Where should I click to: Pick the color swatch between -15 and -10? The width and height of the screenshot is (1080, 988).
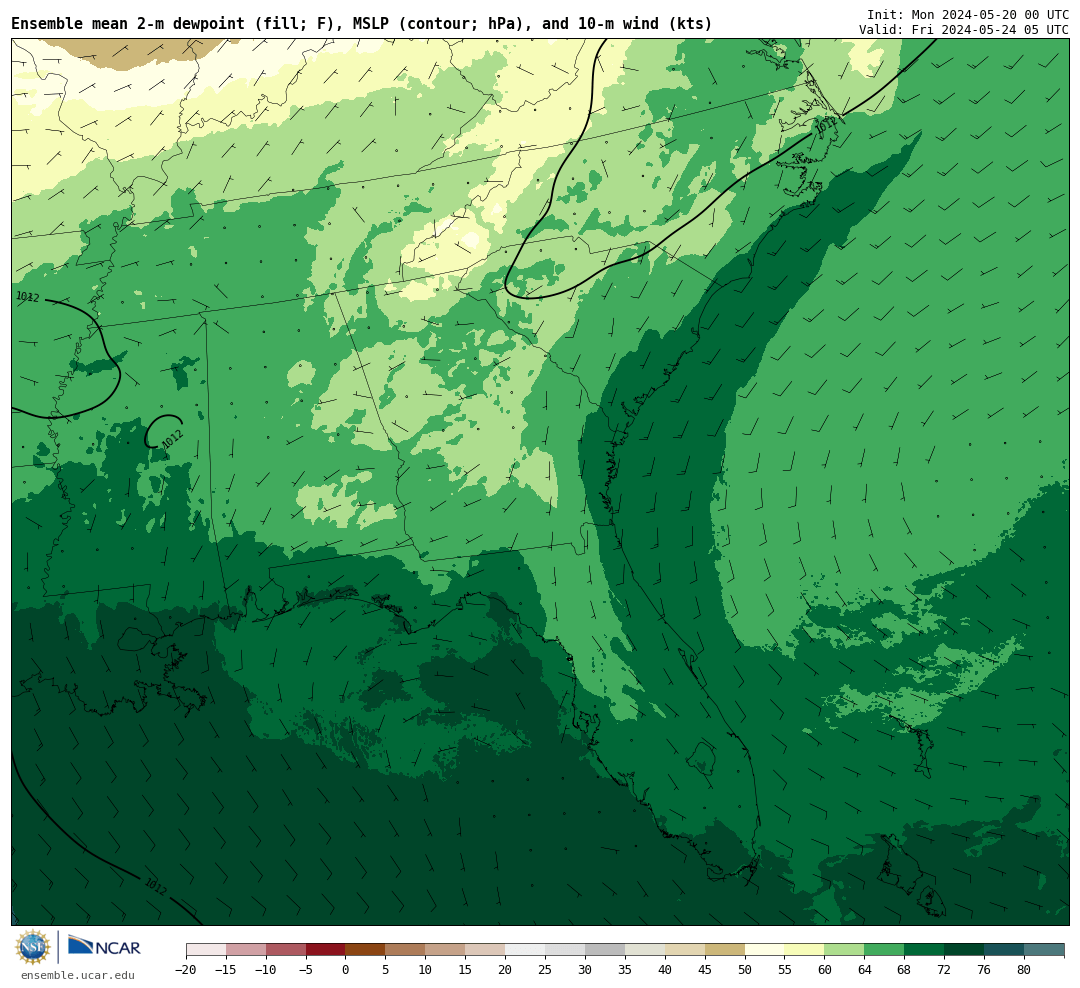pos(246,950)
